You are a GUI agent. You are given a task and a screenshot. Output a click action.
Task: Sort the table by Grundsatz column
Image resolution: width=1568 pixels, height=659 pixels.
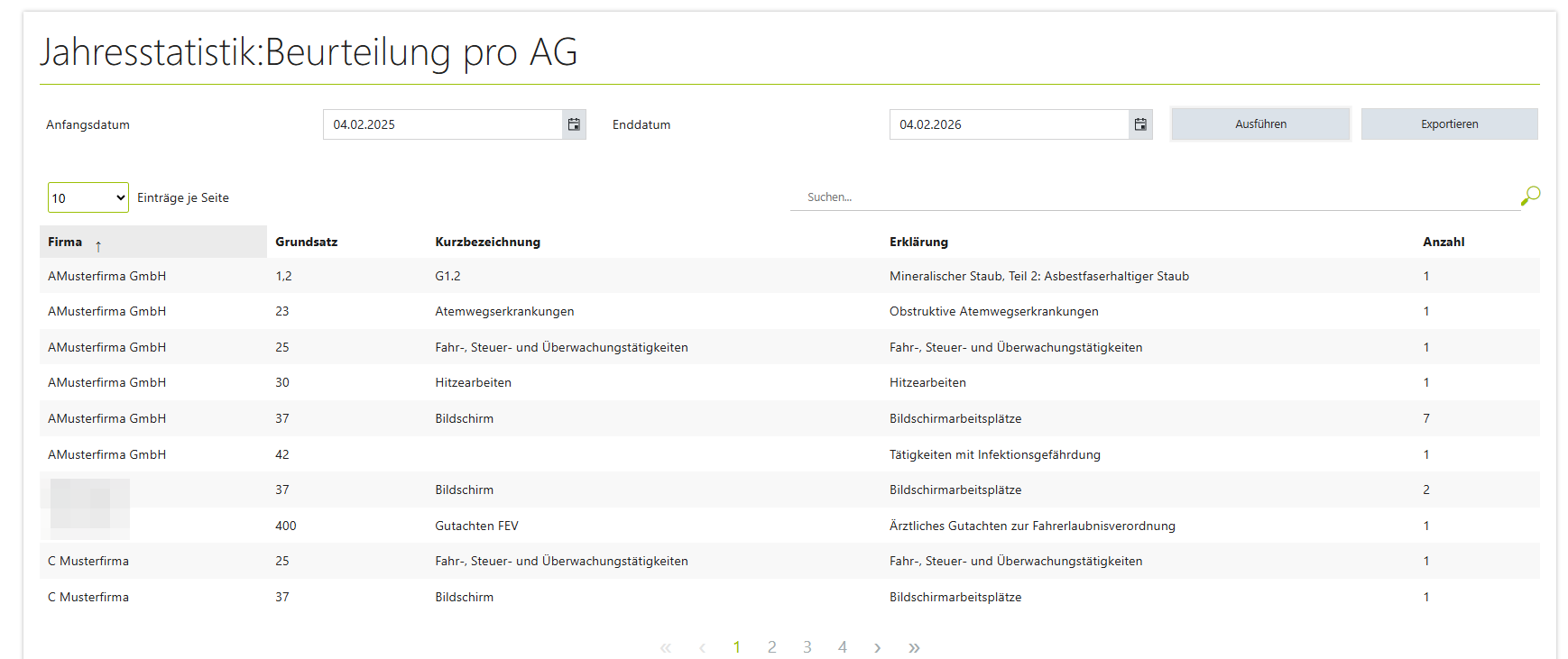pyautogui.click(x=307, y=242)
